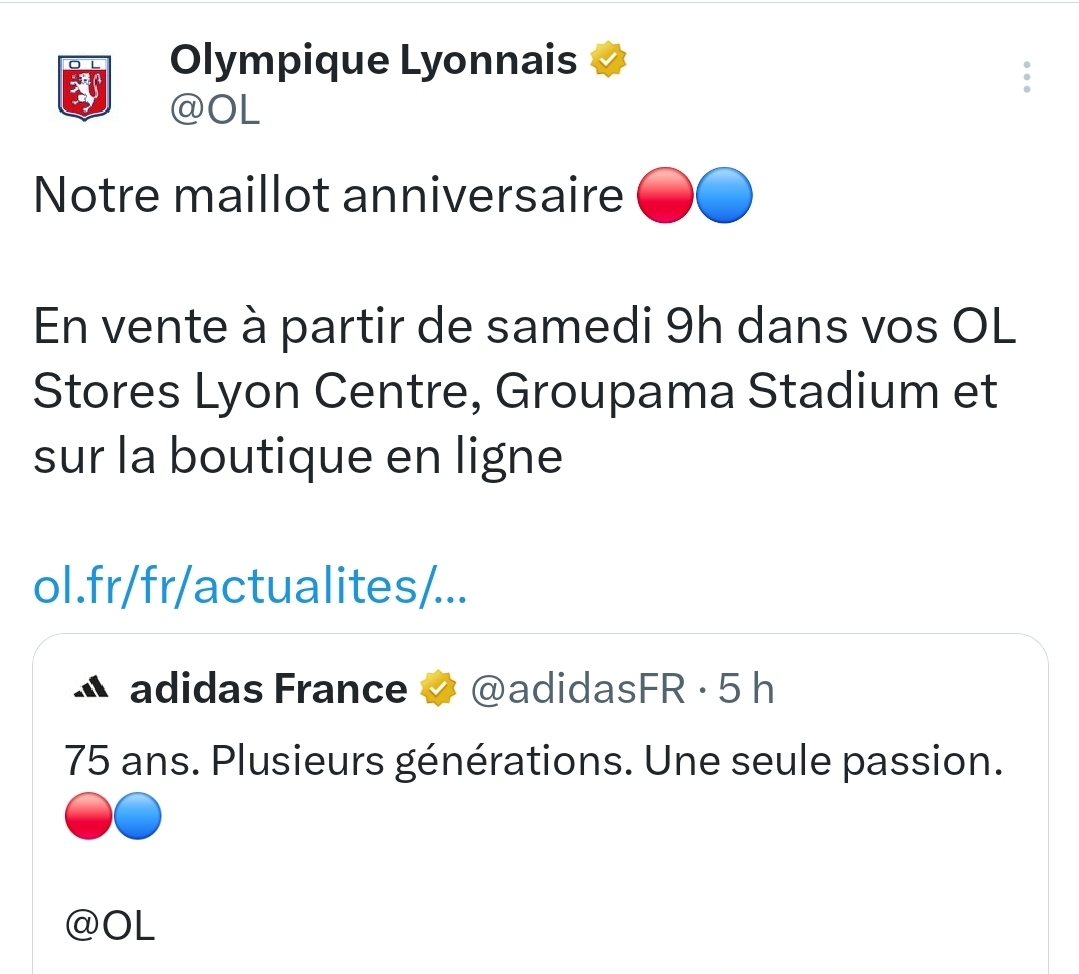Open the '5 h' timestamp of quoted tweet
Image resolution: width=1079 pixels, height=974 pixels.
pos(746,689)
